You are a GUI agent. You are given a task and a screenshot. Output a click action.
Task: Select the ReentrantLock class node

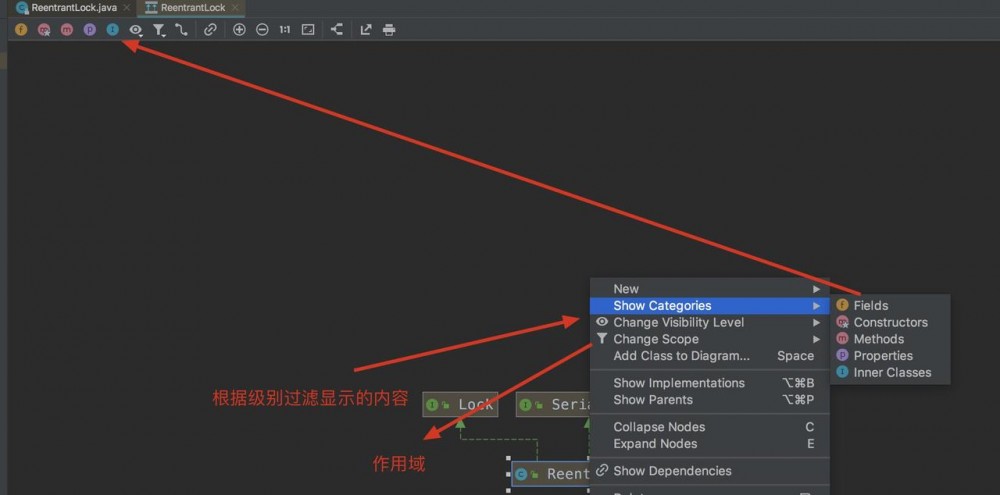click(551, 474)
